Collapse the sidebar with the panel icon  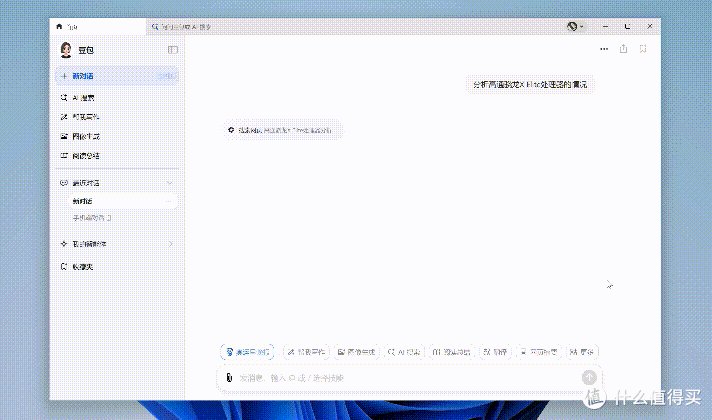pos(173,49)
